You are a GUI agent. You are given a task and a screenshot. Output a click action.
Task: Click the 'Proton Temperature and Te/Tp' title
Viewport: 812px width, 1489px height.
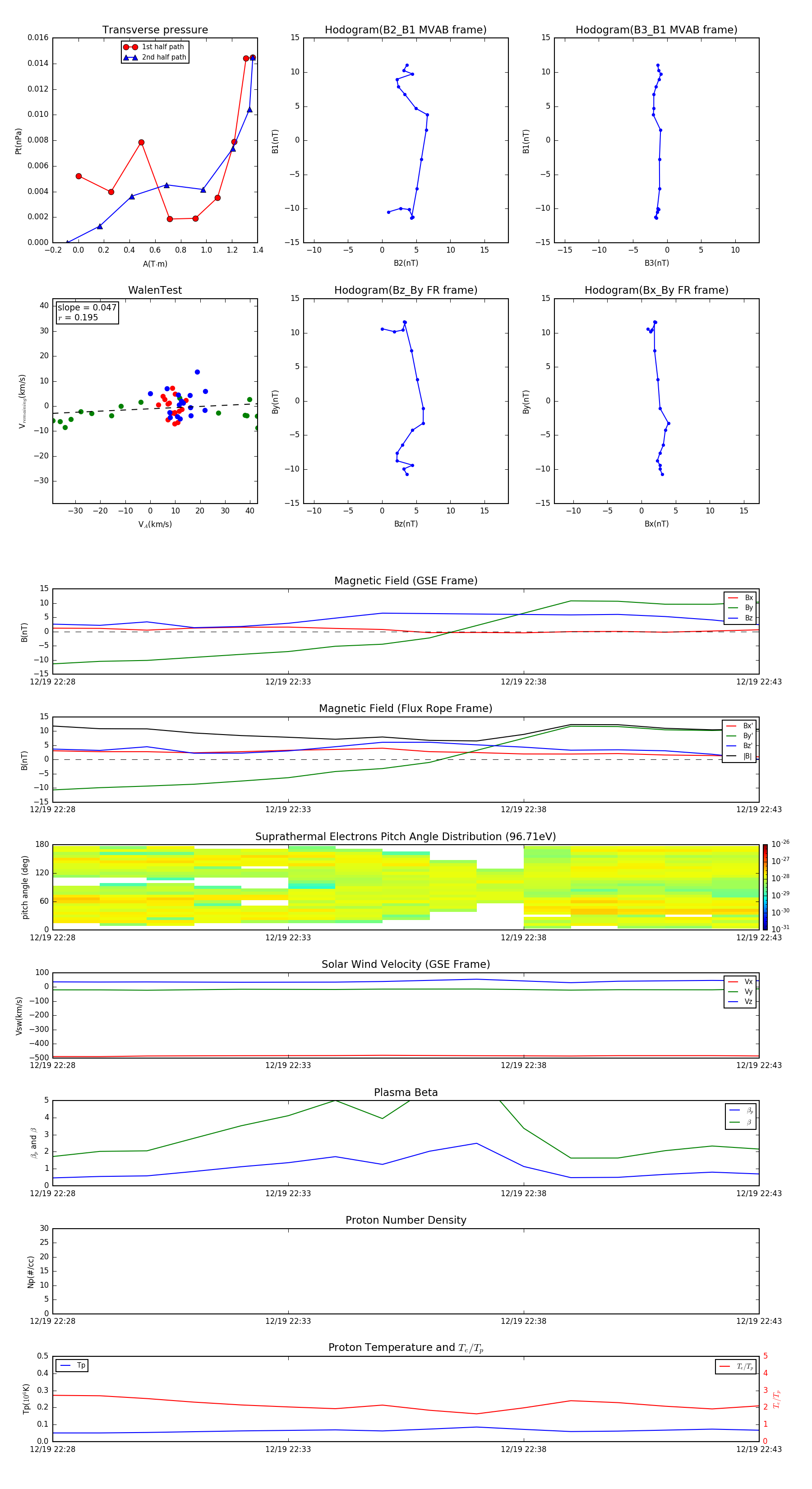(406, 1348)
